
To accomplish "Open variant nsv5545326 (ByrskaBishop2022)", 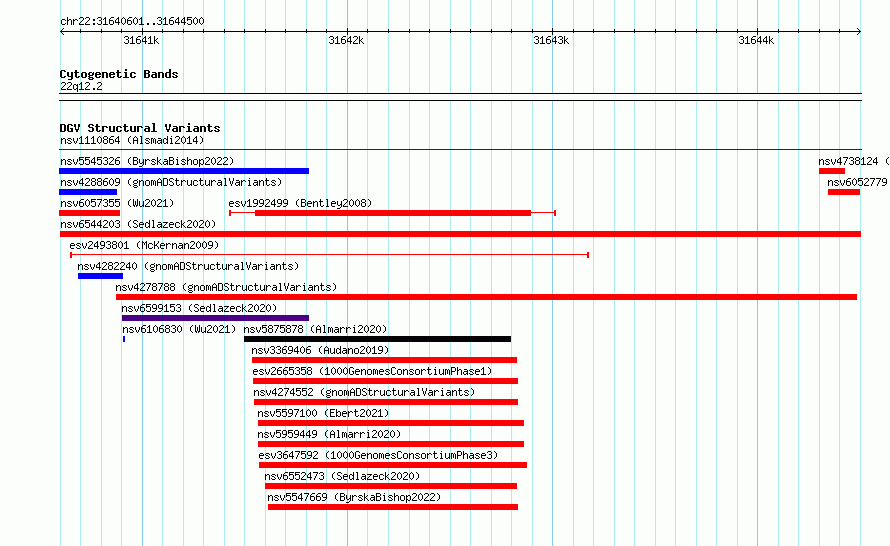I will tap(147, 161).
